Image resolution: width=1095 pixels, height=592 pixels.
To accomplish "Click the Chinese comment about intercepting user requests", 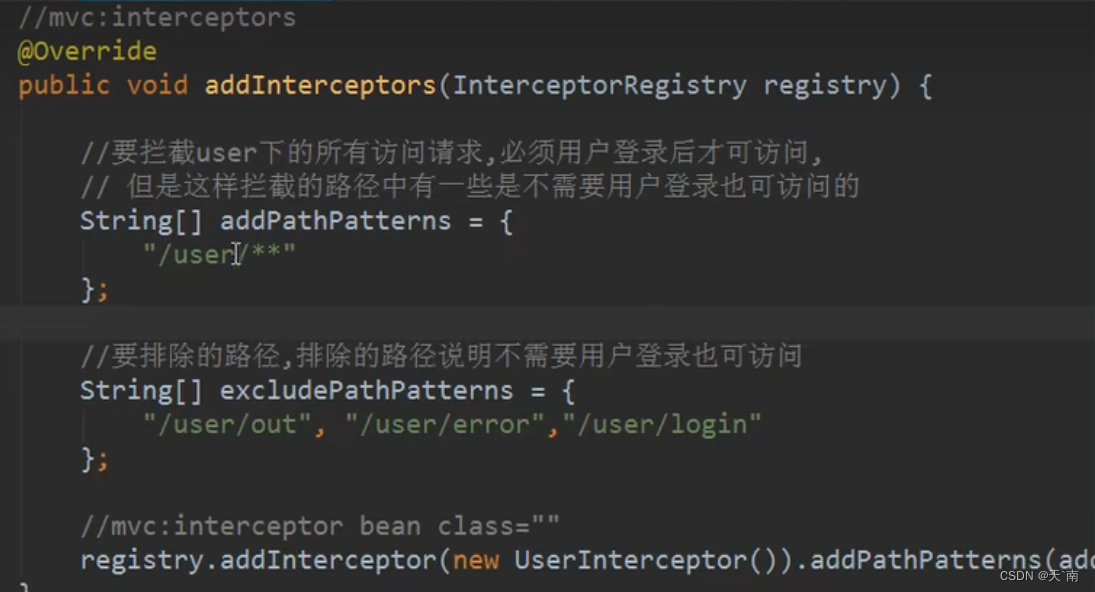I will (x=452, y=152).
